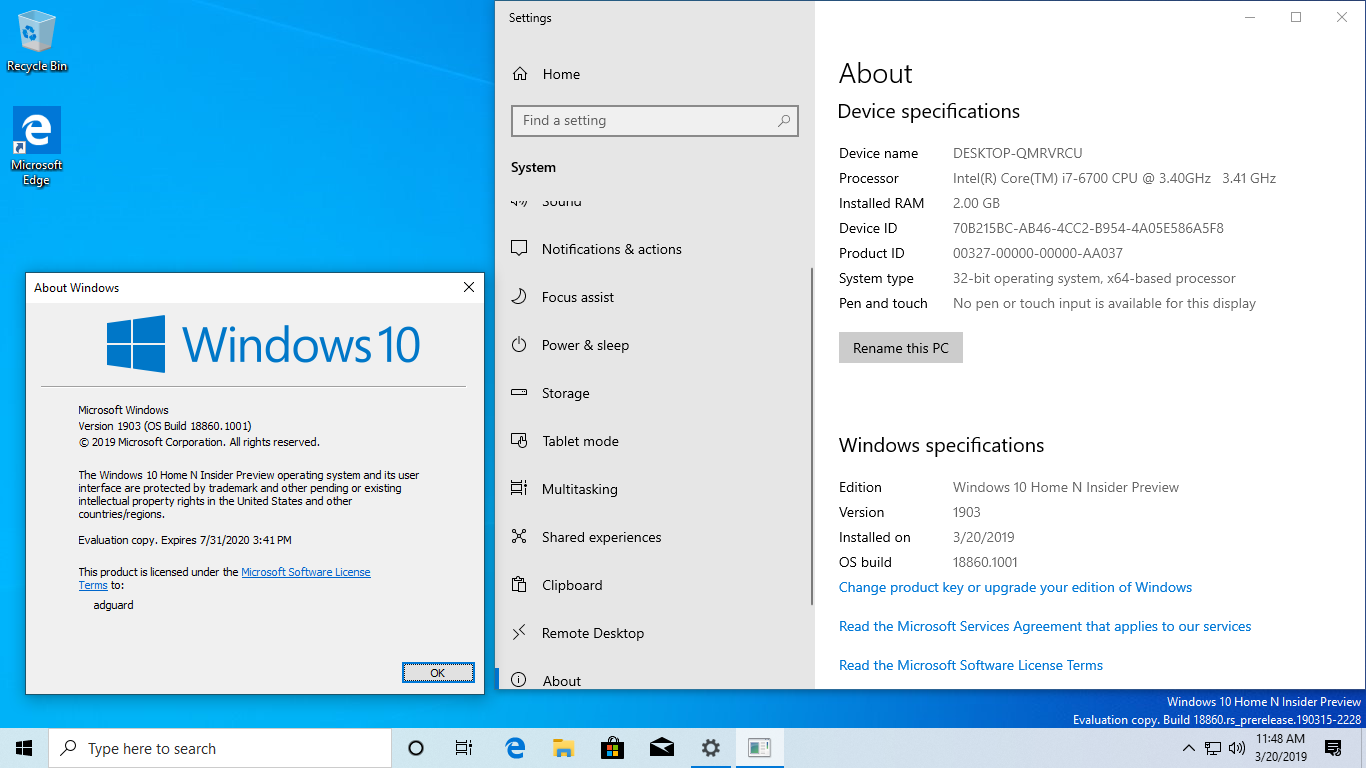Click the Focus assist moon icon
Image resolution: width=1366 pixels, height=768 pixels.
click(519, 297)
